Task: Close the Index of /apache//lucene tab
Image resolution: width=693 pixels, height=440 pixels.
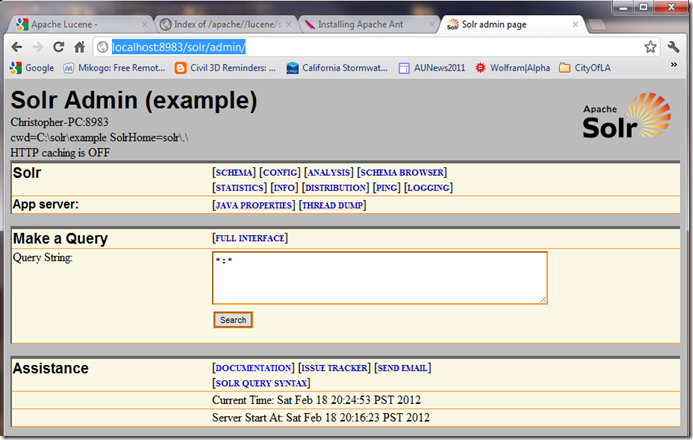Action: [289, 25]
